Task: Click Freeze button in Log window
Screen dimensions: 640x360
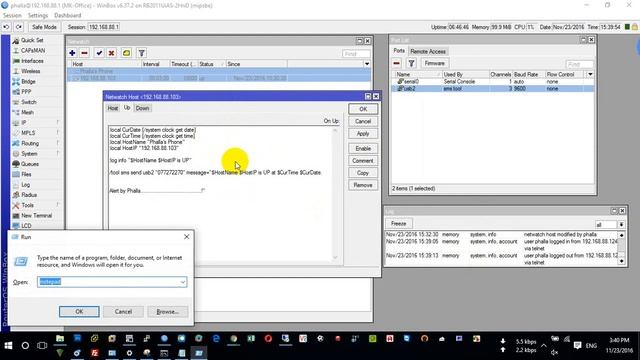Action: pyautogui.click(x=398, y=224)
